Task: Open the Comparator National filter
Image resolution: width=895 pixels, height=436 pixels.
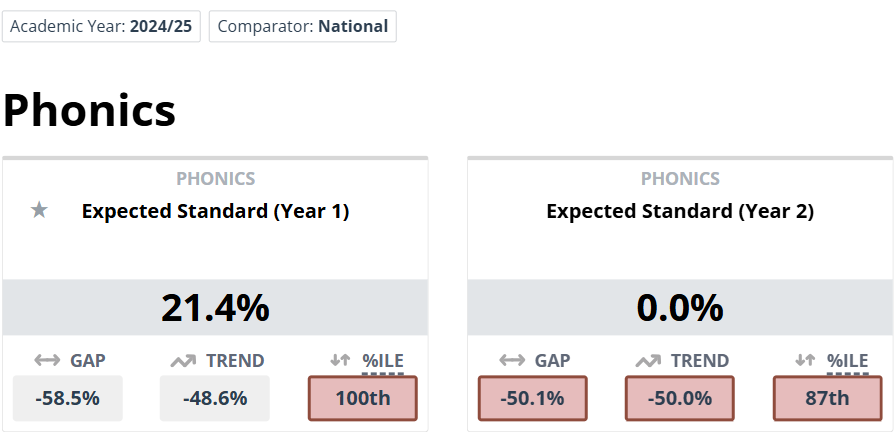Action: click(302, 27)
